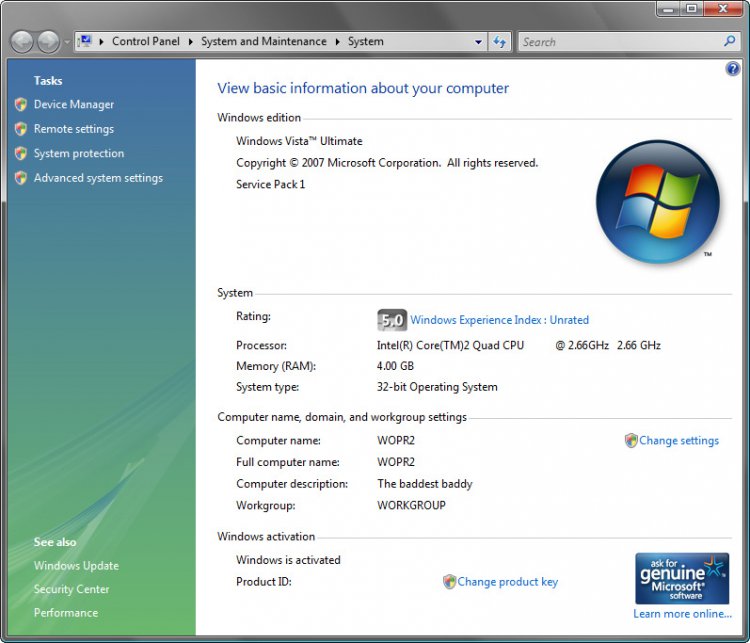Open System protection settings
This screenshot has width=750, height=643.
pos(79,153)
